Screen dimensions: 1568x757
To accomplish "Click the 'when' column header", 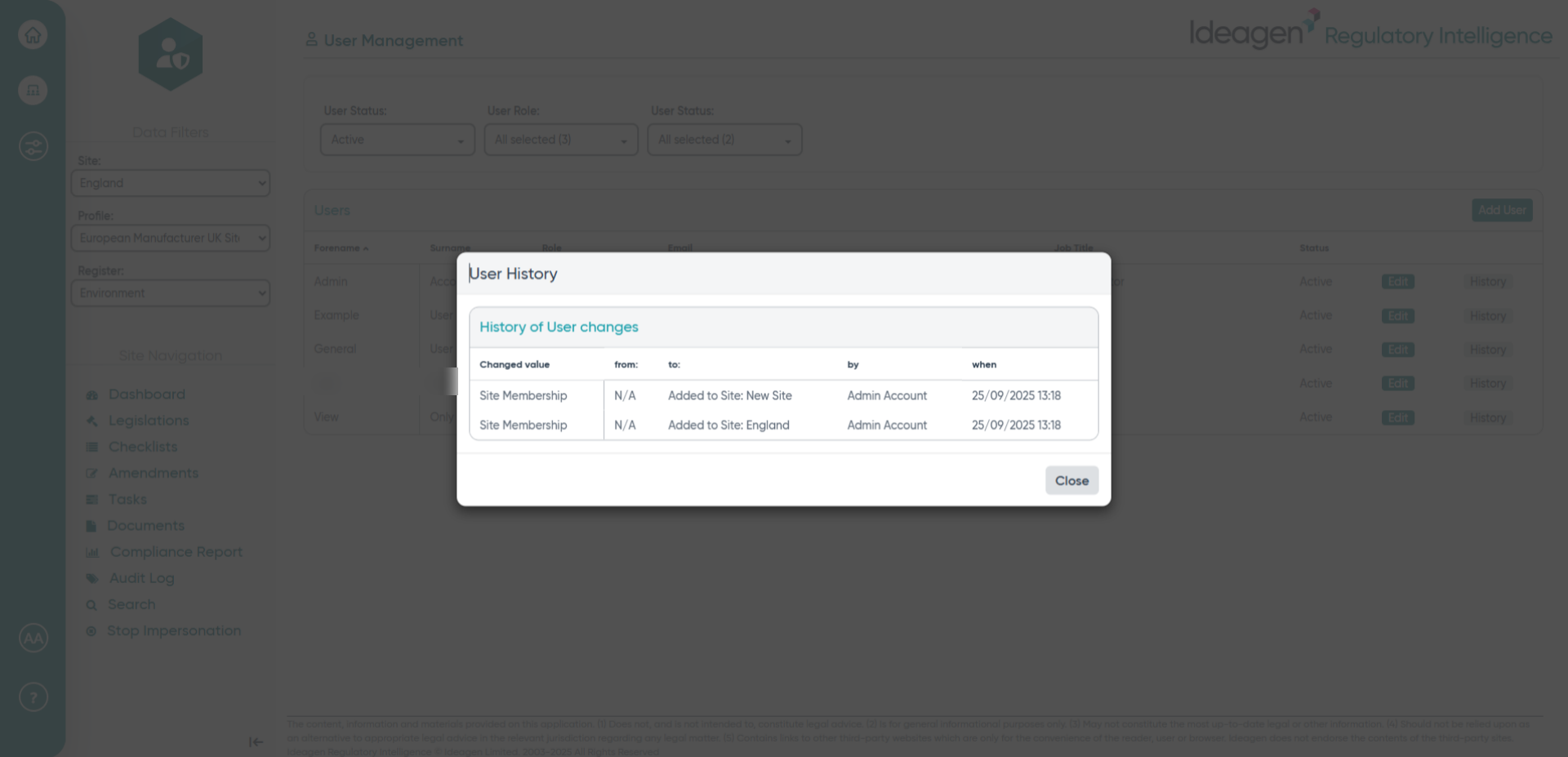I will [984, 364].
